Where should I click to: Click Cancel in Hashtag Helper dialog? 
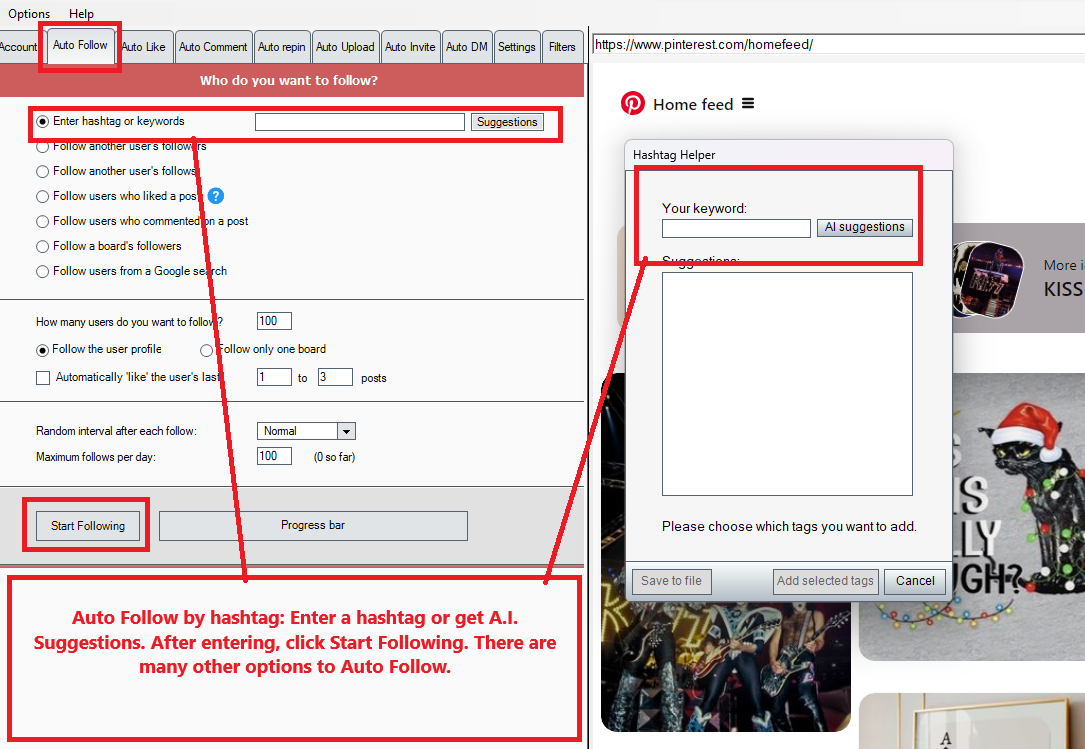pyautogui.click(x=915, y=581)
